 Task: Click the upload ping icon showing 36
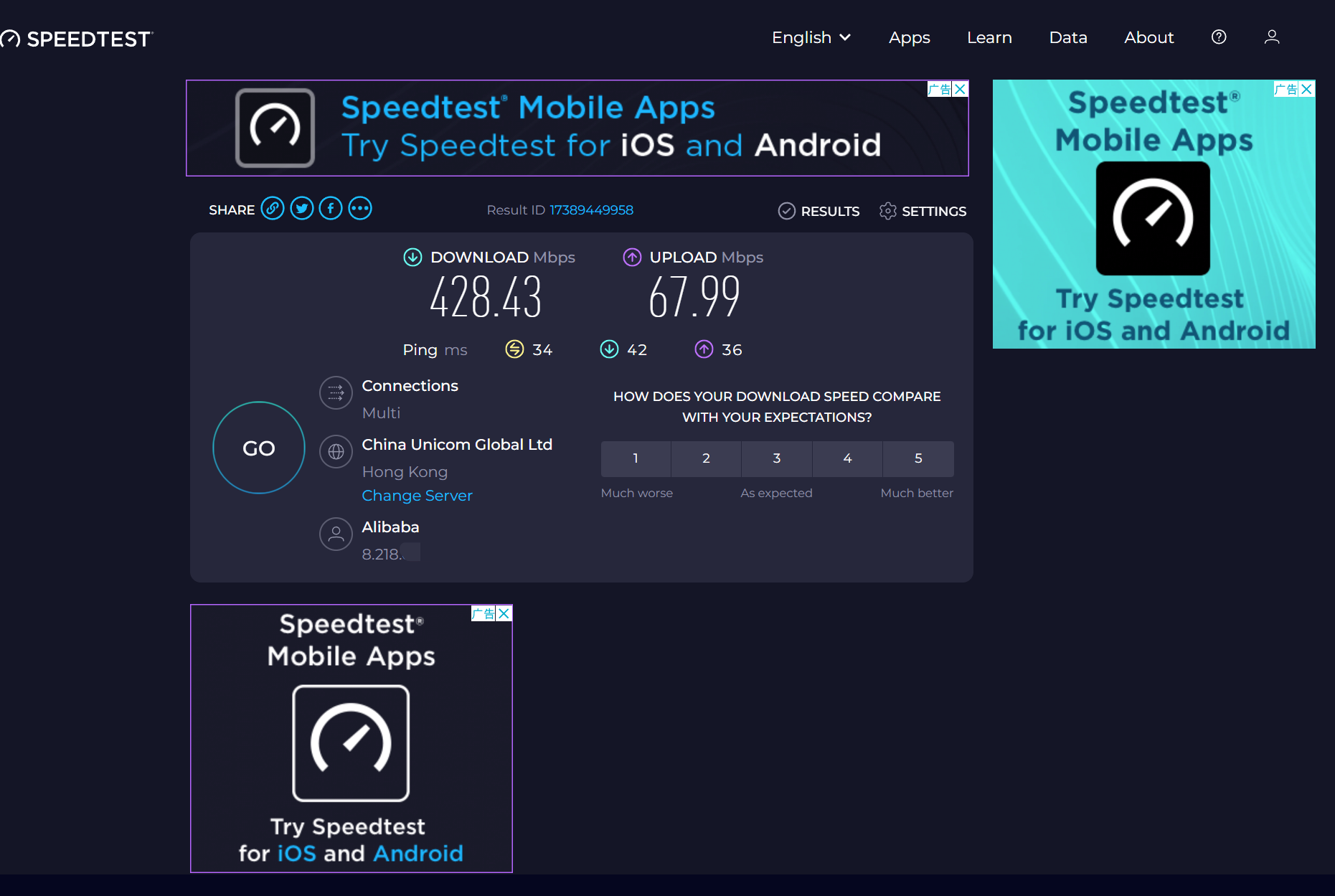tap(704, 349)
